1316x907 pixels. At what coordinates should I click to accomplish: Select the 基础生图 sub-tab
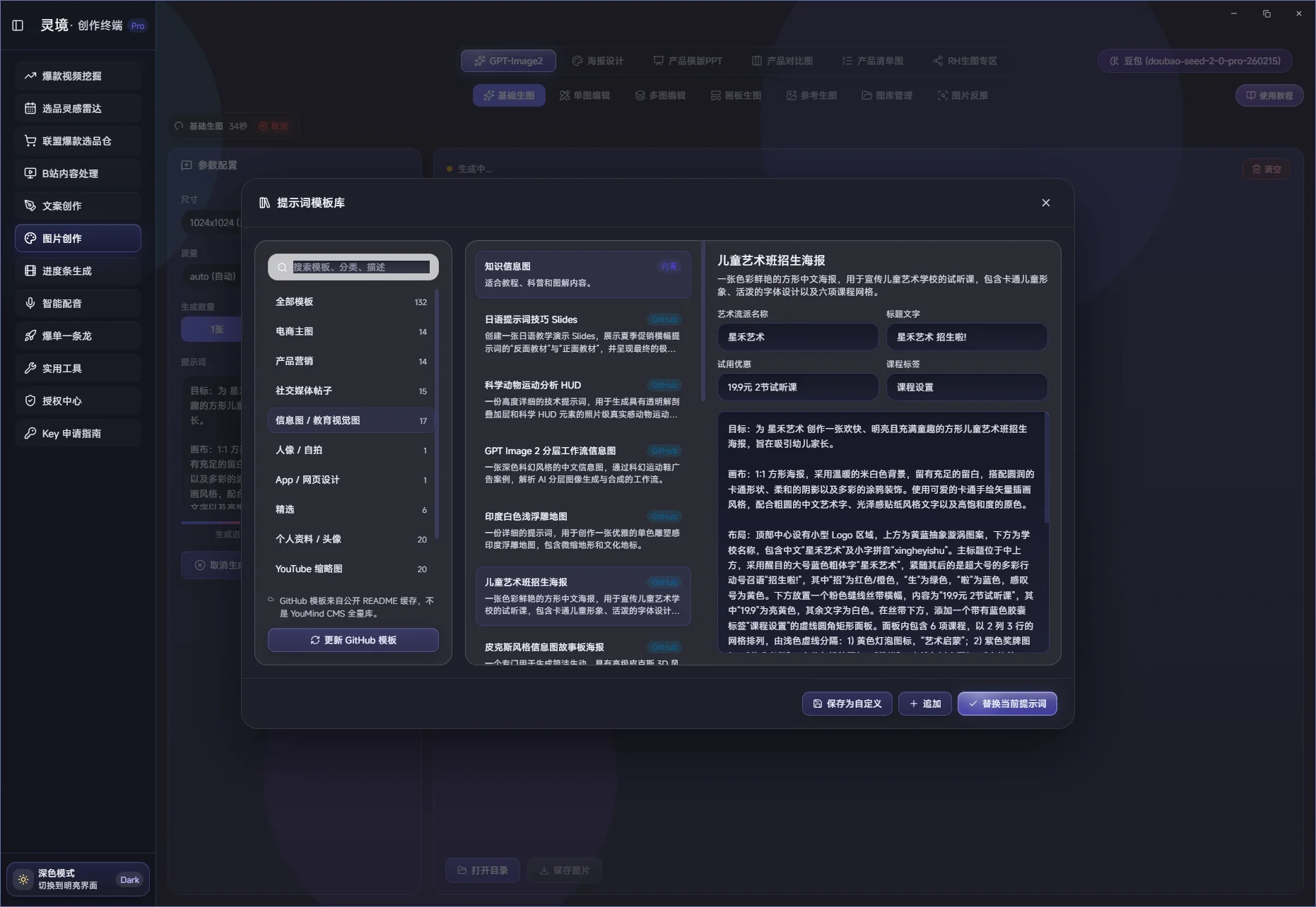(509, 95)
